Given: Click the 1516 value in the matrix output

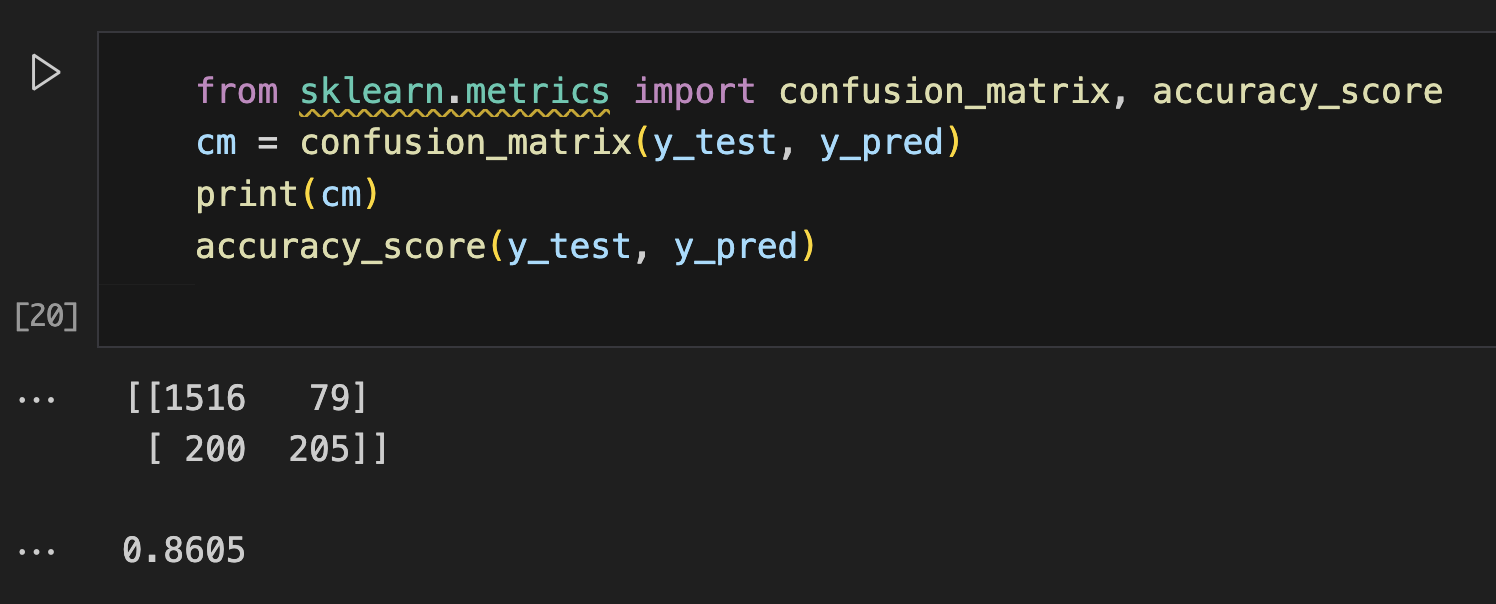Looking at the screenshot, I should [x=205, y=398].
